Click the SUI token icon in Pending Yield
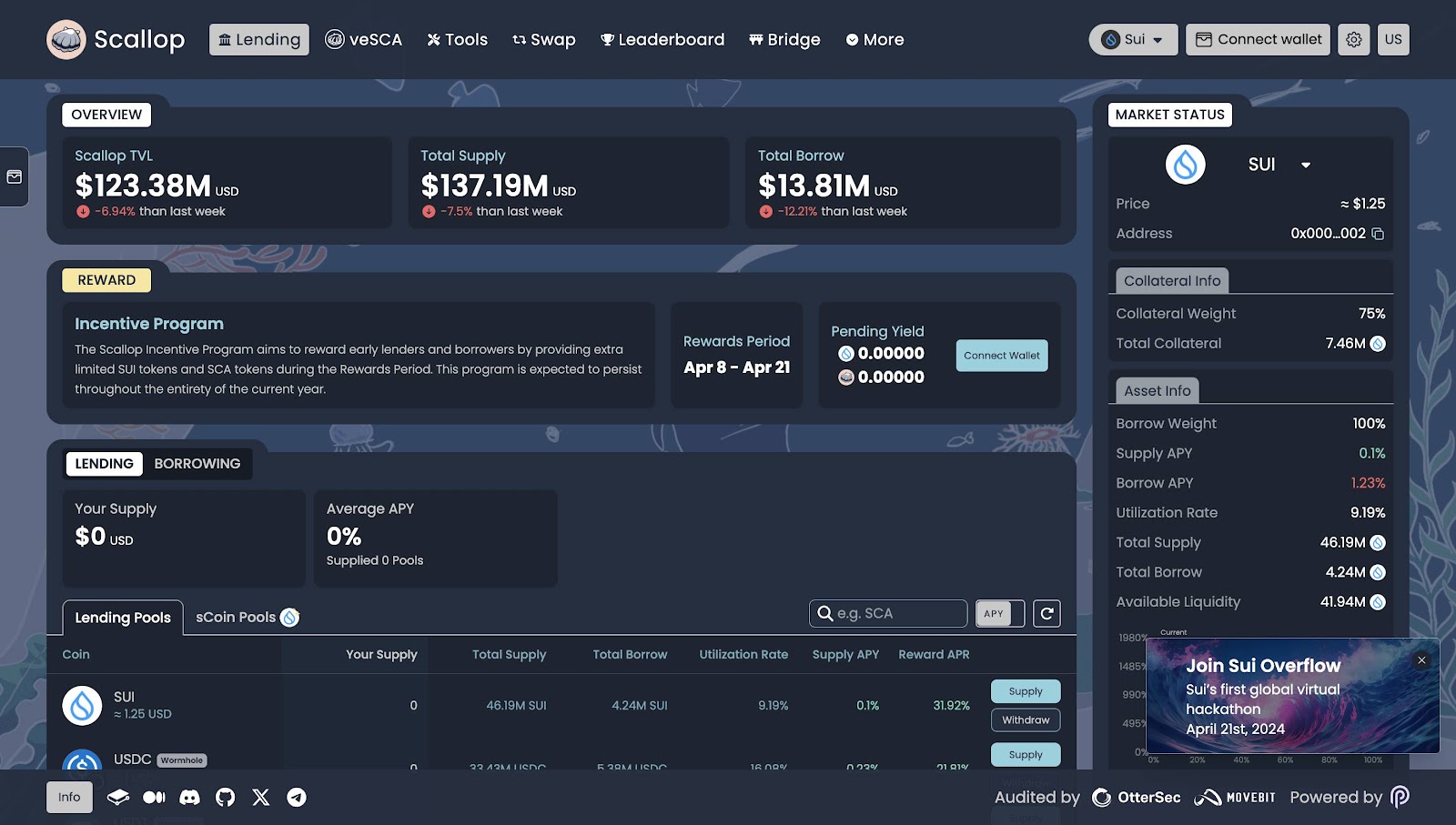The image size is (1456, 825). tap(846, 354)
